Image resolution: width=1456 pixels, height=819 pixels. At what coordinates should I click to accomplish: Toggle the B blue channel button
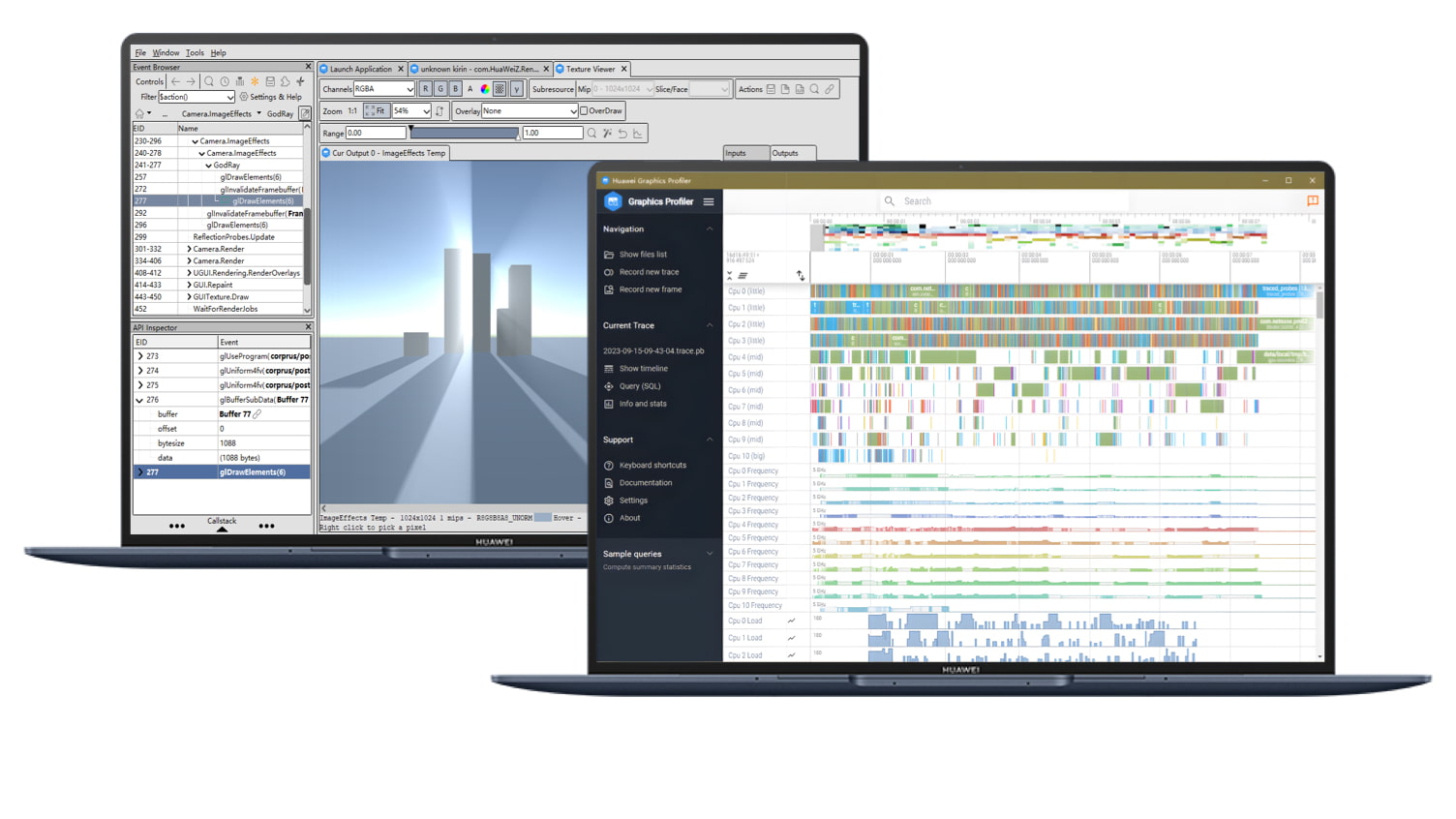click(x=456, y=89)
